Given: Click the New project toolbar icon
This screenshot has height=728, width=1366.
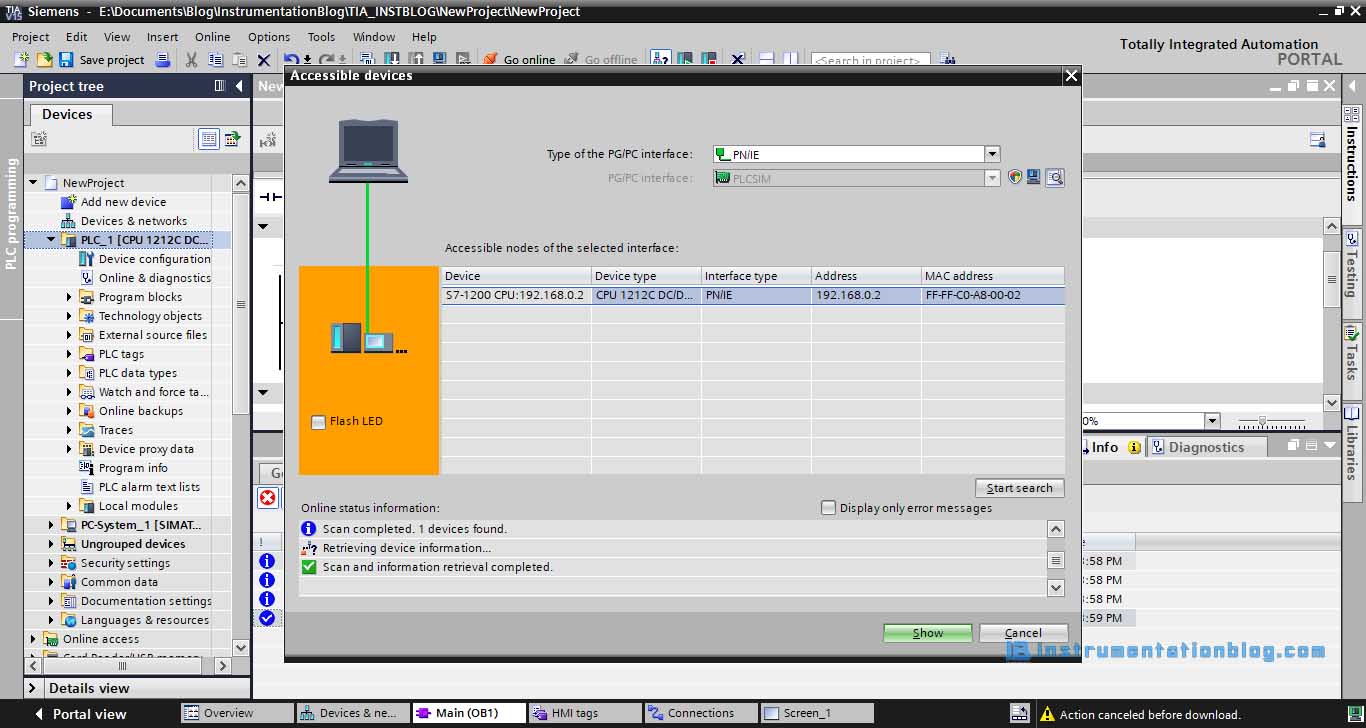Looking at the screenshot, I should coord(21,60).
